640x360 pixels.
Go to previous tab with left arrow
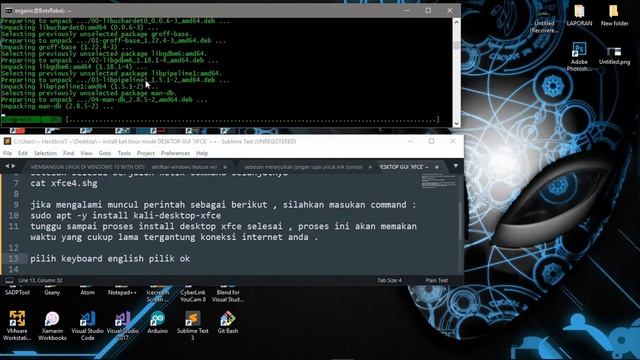(x=7, y=166)
